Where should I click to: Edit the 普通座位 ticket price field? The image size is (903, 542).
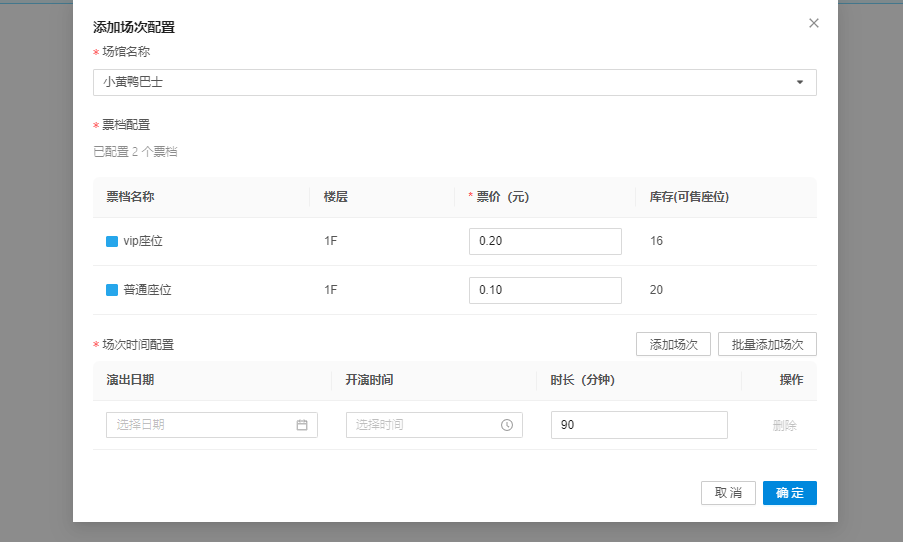(x=545, y=290)
